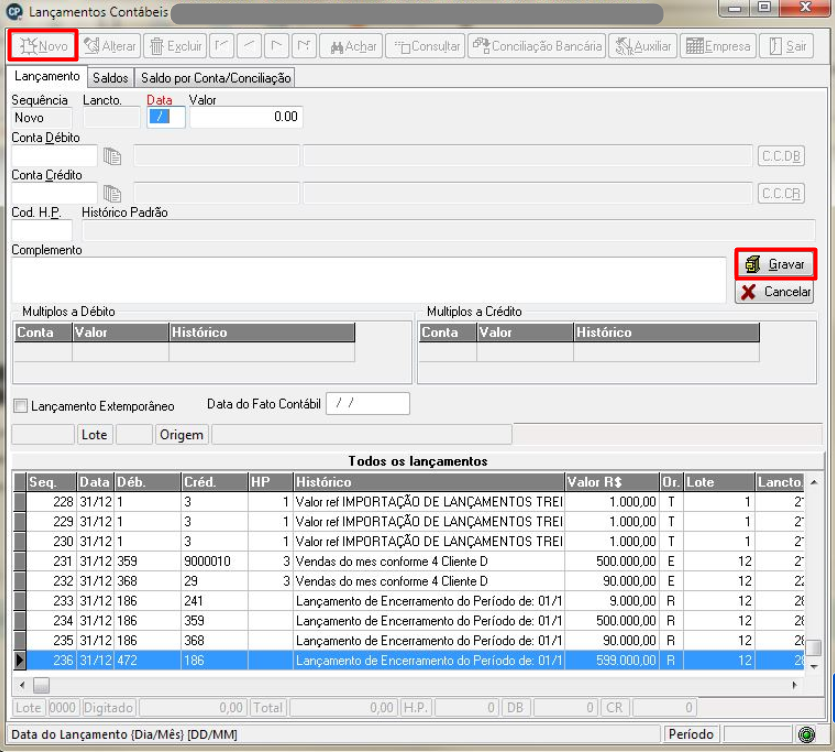Screen dimensions: 835x752
Task: Open Conciliação Bancária from toolbar
Action: click(537, 46)
